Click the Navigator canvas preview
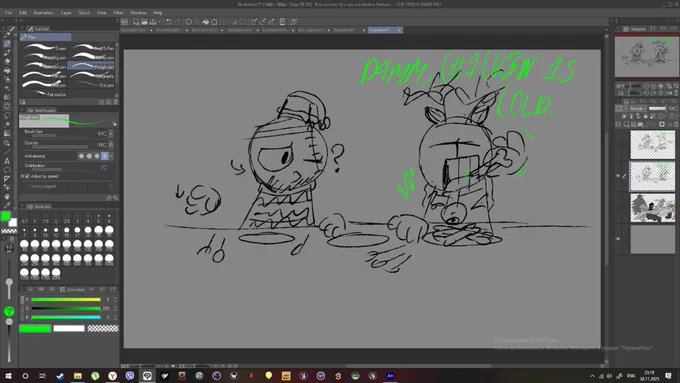 point(646,56)
